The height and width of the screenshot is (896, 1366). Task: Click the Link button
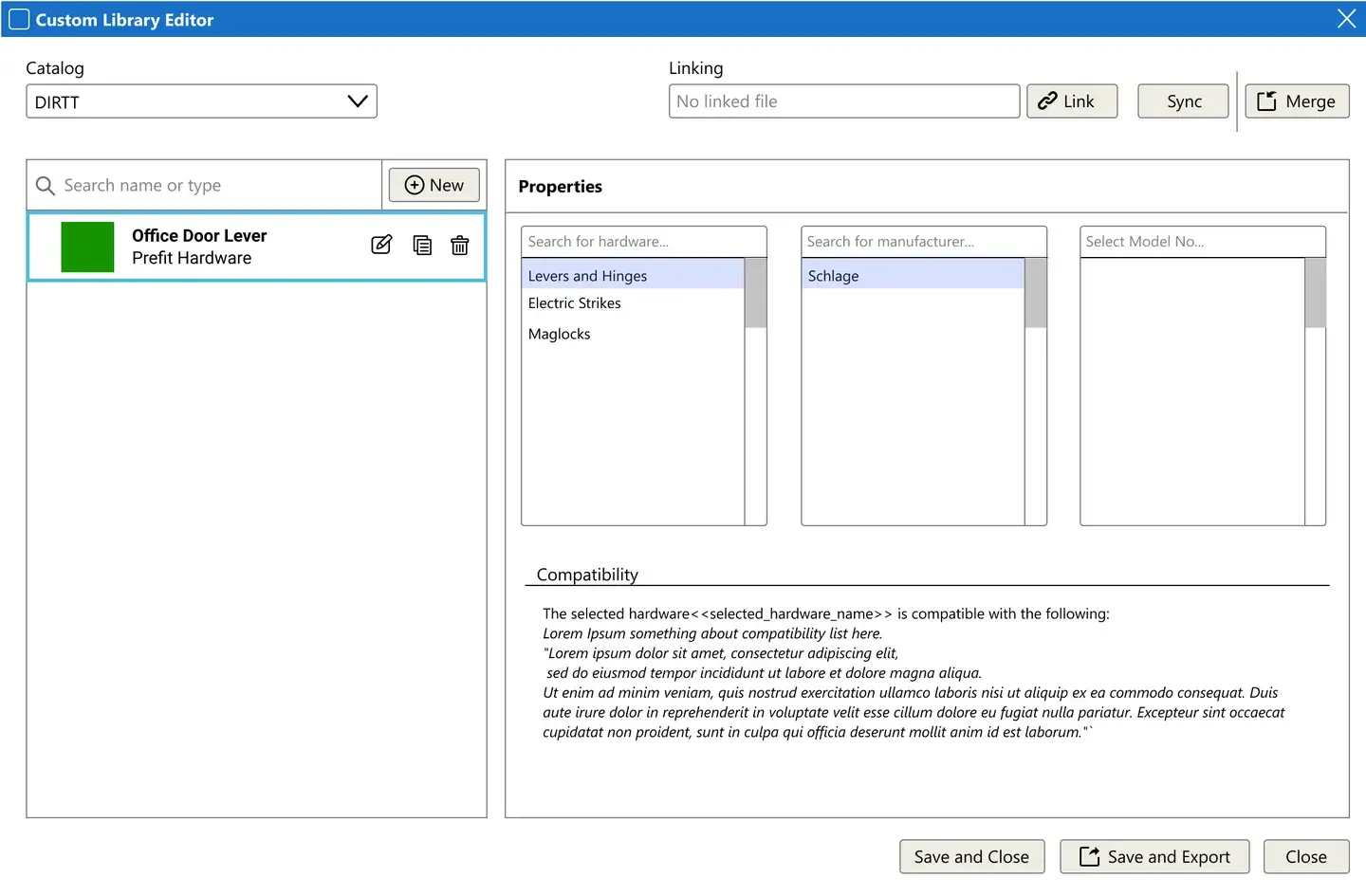click(1072, 101)
